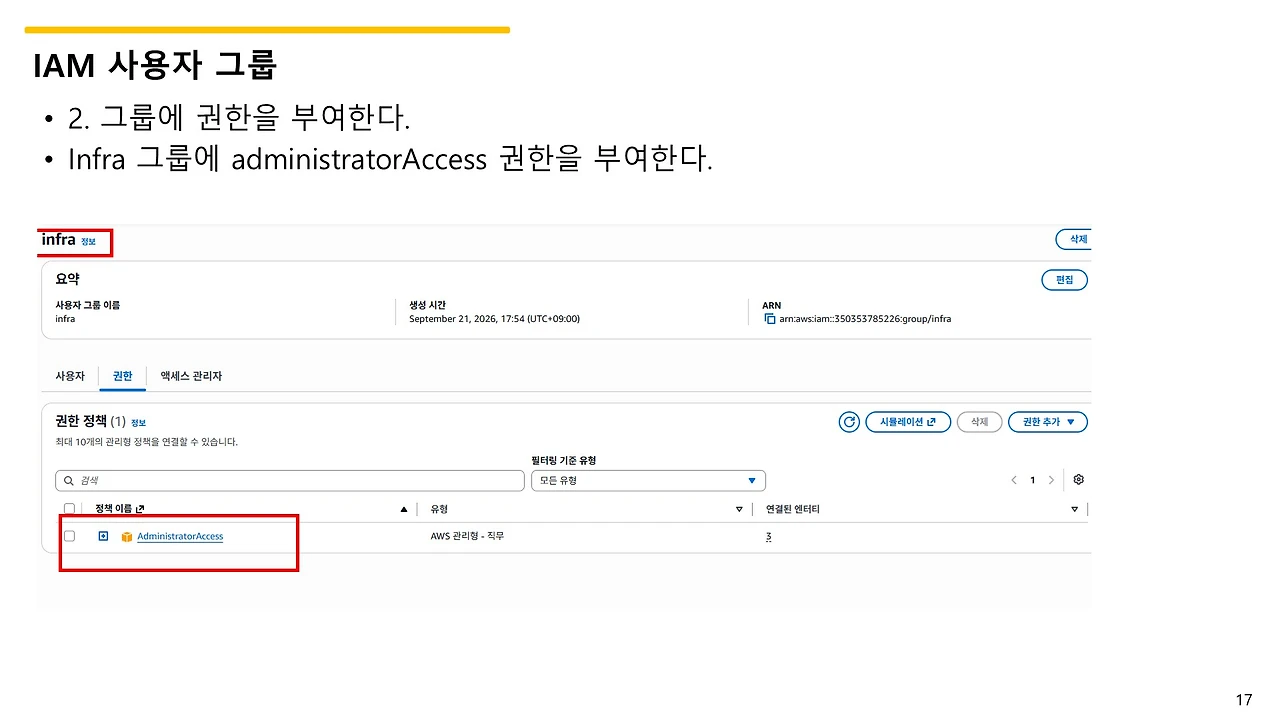Open the 모든 유형 filter dropdown

coord(648,480)
